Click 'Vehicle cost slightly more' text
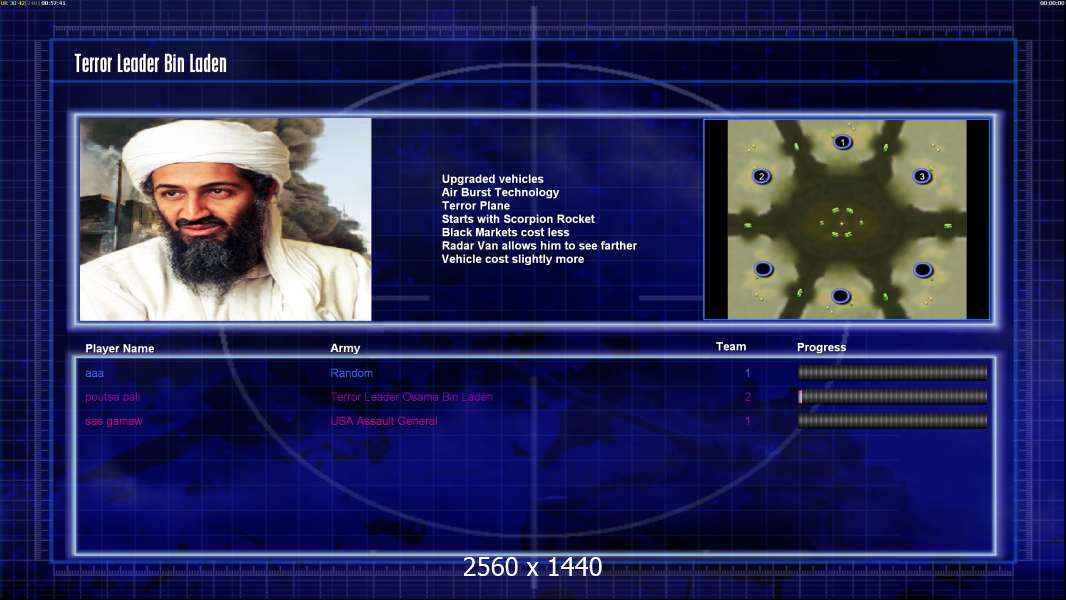 tap(513, 259)
